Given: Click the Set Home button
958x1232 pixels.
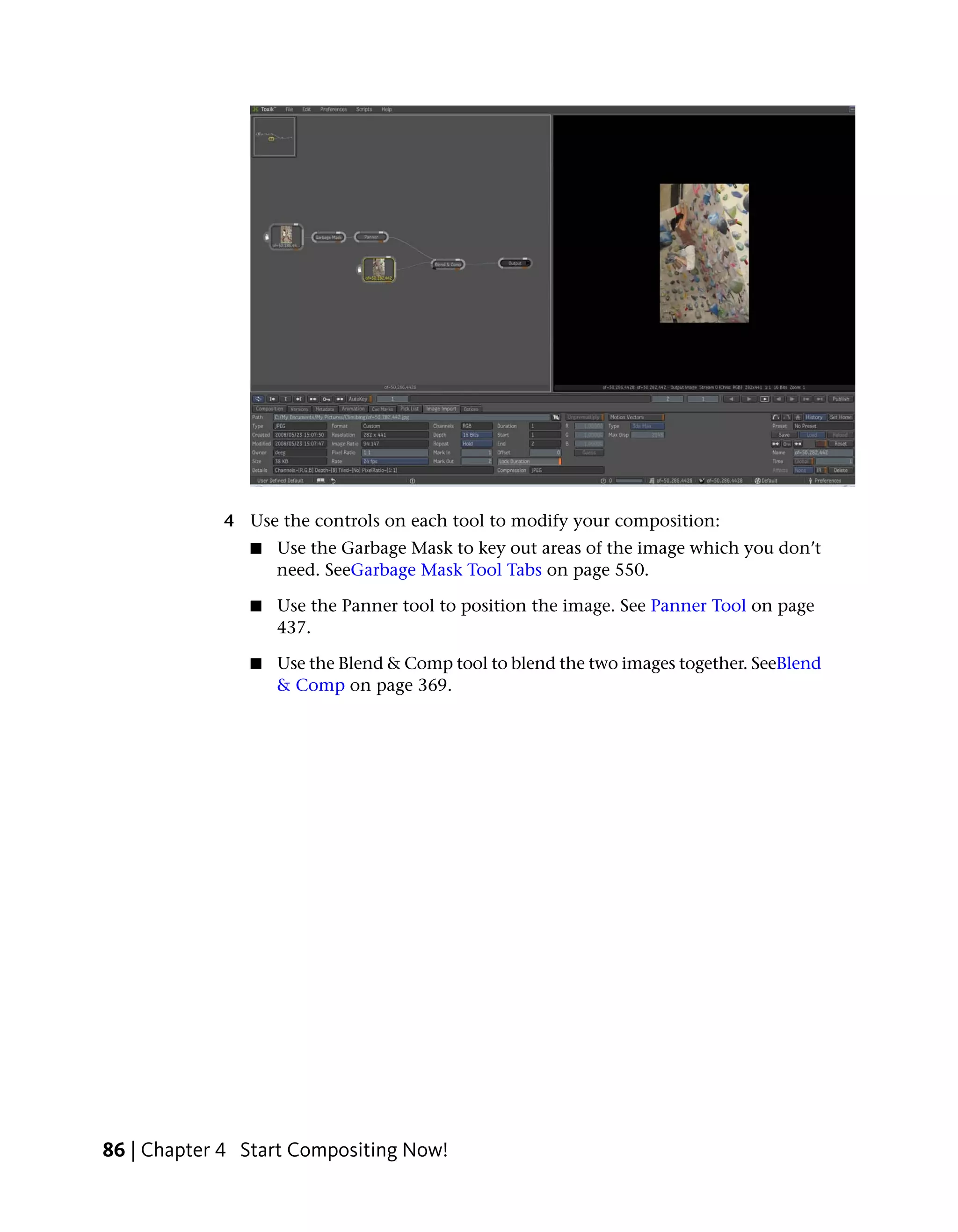Looking at the screenshot, I should [841, 417].
